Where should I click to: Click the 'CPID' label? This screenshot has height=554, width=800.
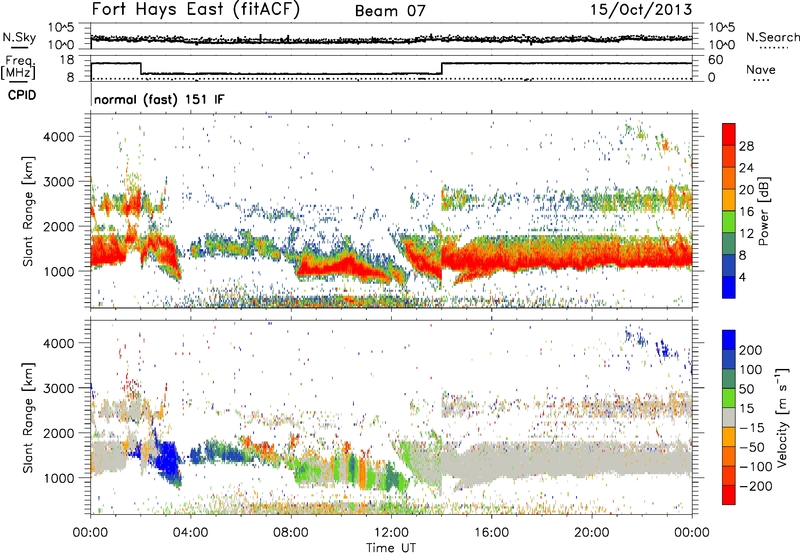click(x=22, y=95)
